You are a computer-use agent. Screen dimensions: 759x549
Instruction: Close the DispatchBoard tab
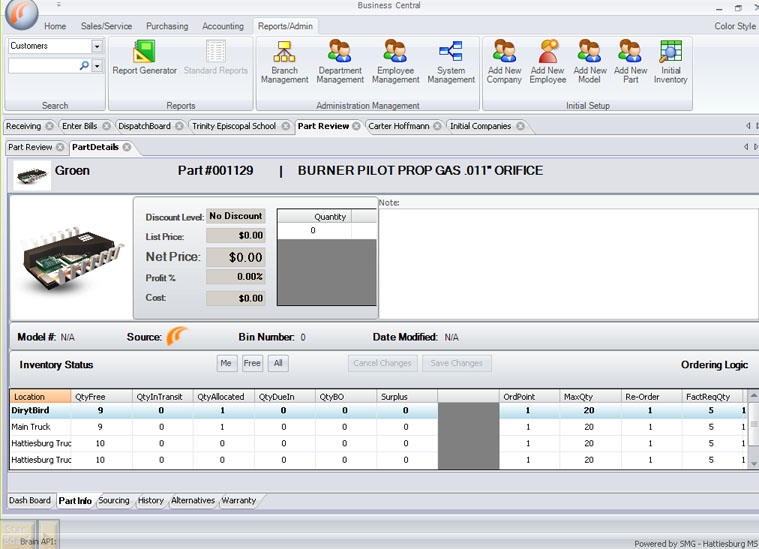tap(179, 126)
